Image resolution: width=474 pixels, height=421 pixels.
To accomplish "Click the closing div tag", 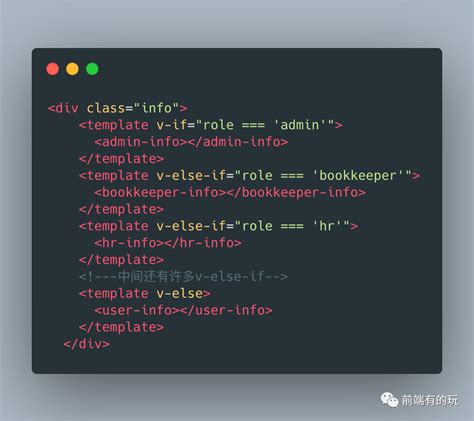I will click(x=86, y=344).
